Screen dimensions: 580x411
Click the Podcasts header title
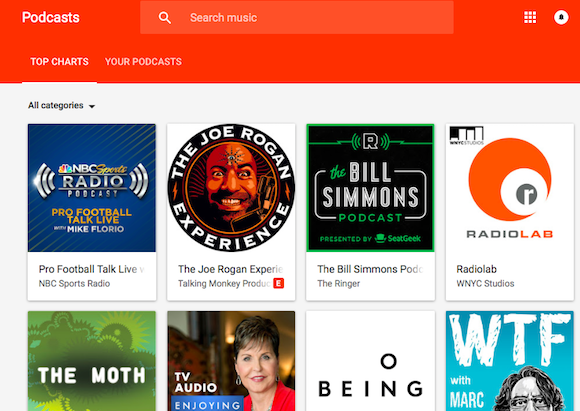point(51,17)
